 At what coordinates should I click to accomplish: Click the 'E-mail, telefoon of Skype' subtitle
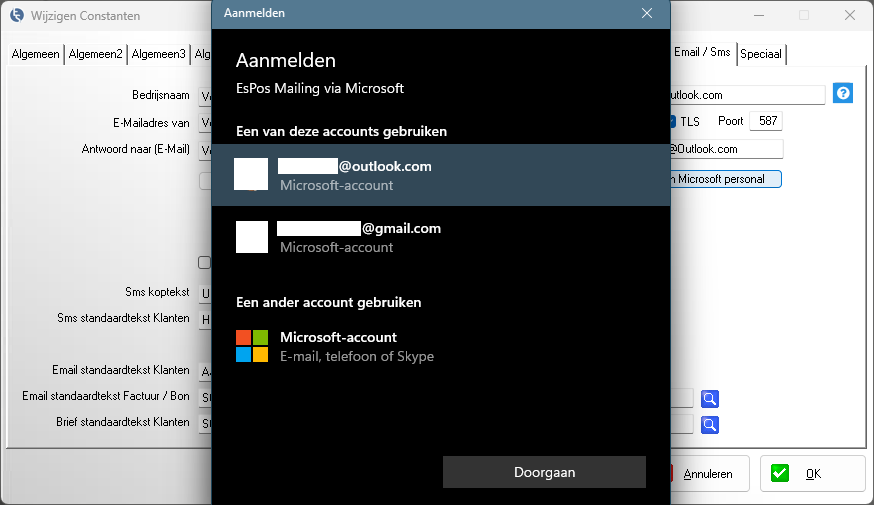(357, 356)
